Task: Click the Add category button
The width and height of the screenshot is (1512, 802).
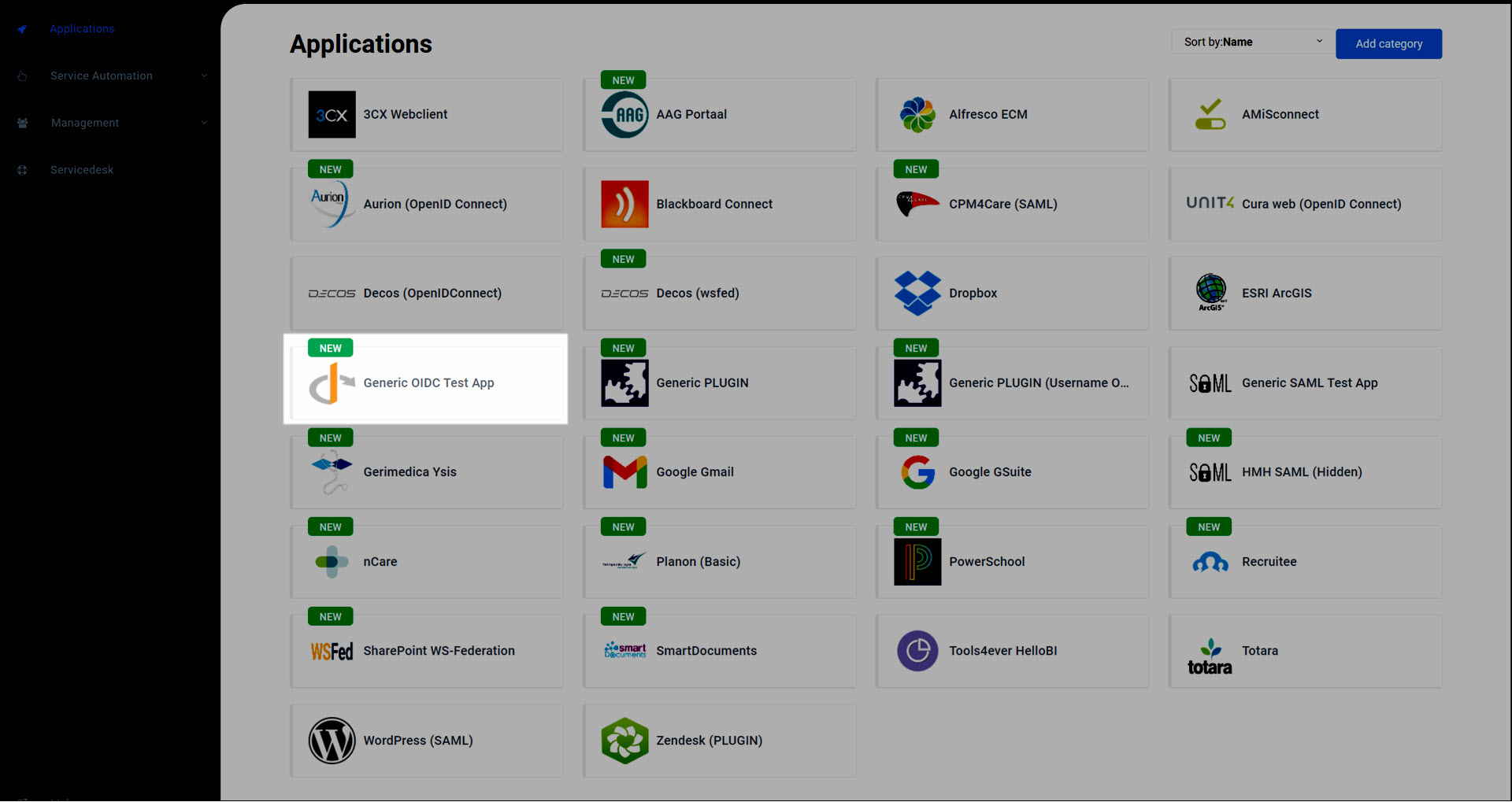Action: pyautogui.click(x=1388, y=44)
